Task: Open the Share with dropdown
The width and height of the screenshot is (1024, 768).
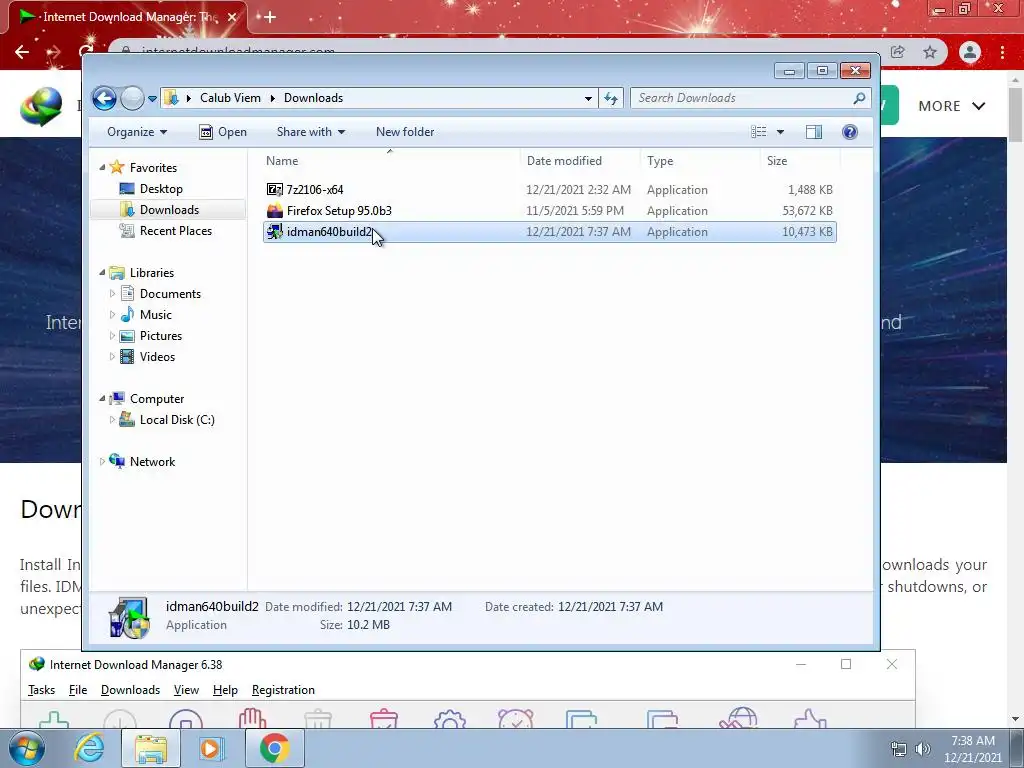Action: [310, 132]
